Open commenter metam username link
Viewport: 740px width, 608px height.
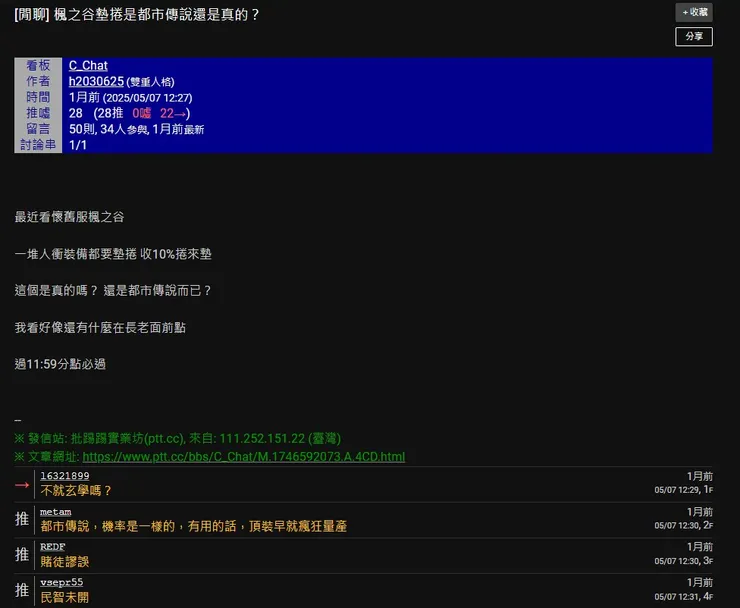click(x=56, y=512)
